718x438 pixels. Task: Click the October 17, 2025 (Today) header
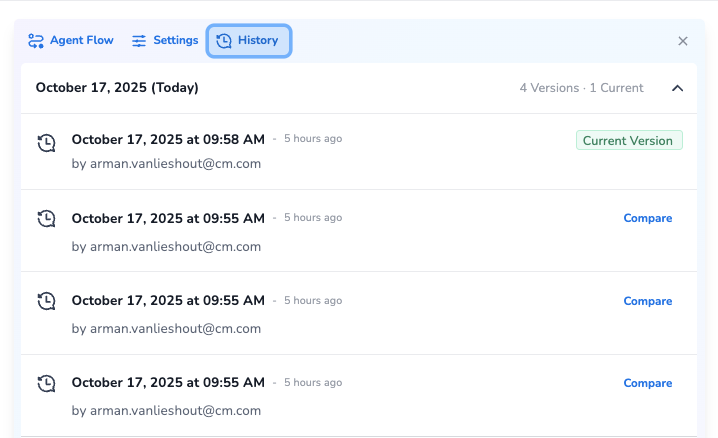coord(117,88)
